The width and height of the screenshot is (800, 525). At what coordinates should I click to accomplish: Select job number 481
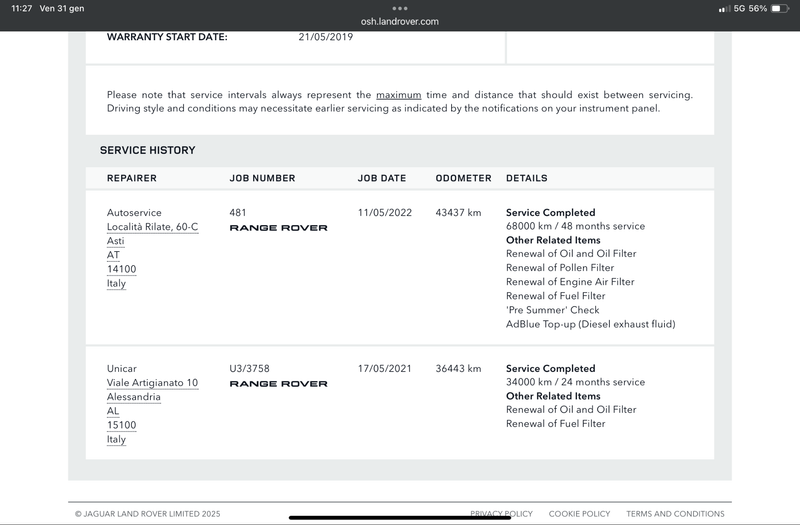238,213
